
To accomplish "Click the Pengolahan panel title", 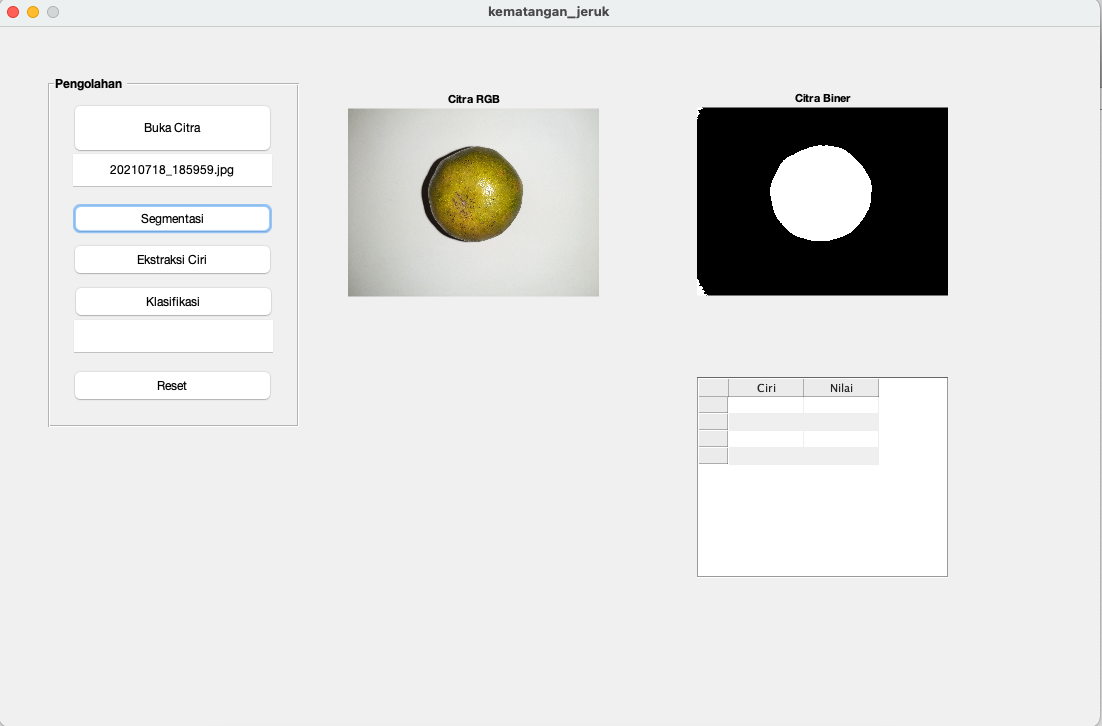I will 89,84.
